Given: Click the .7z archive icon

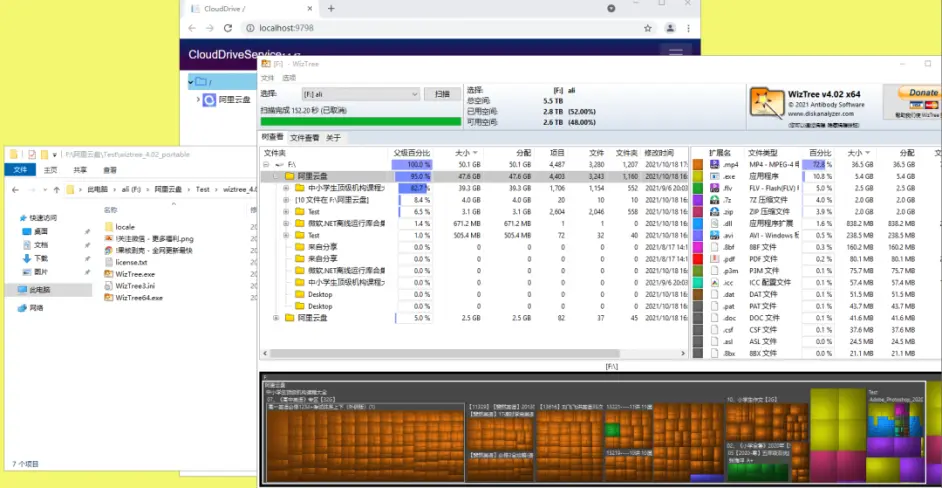Looking at the screenshot, I should pos(714,200).
